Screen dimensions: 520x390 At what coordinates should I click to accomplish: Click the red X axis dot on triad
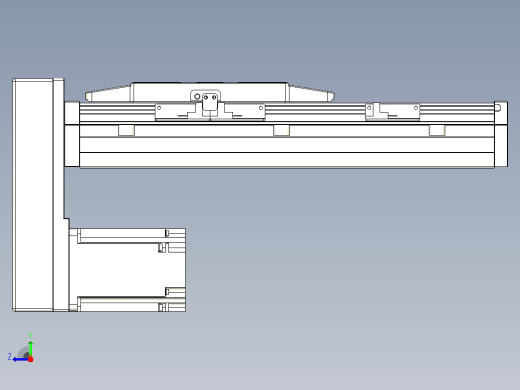click(x=31, y=359)
